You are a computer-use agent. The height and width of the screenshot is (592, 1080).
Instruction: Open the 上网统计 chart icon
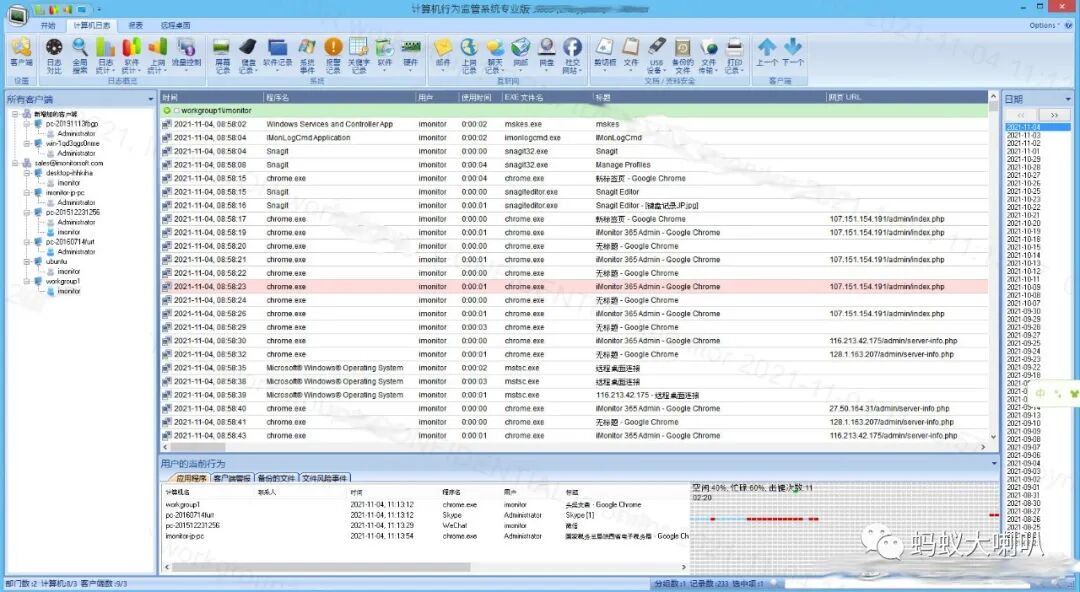(x=158, y=55)
